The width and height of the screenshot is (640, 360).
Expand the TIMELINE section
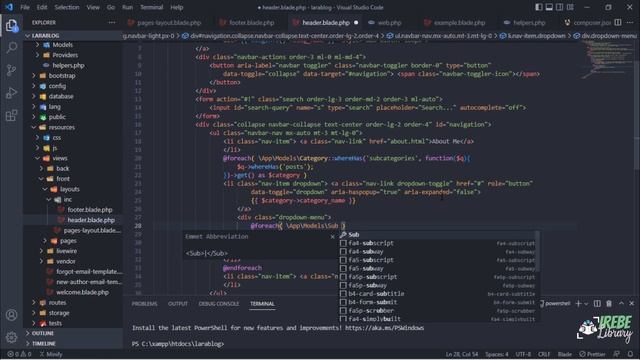(43, 343)
